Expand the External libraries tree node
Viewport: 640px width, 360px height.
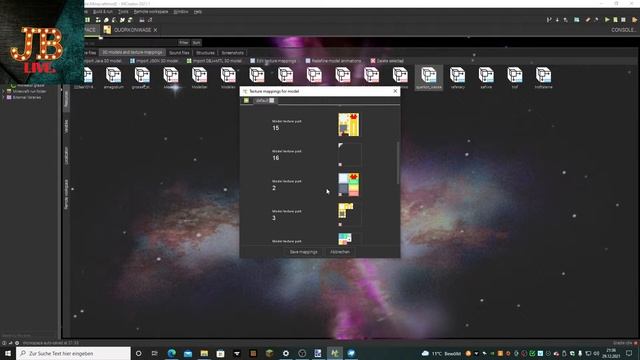(3, 98)
